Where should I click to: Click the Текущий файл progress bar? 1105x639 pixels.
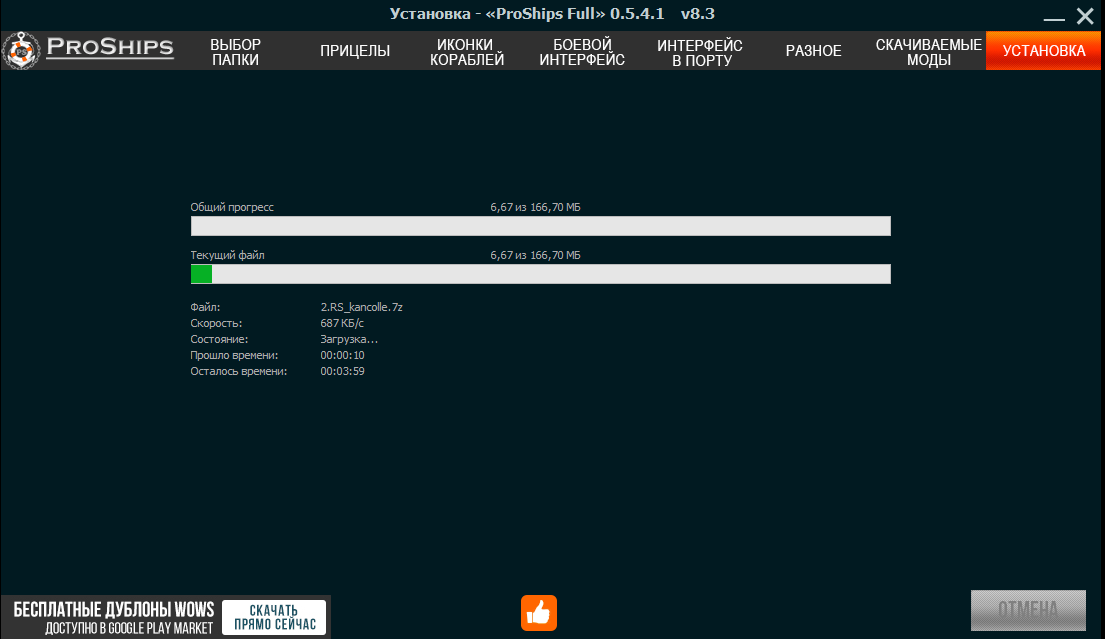541,274
